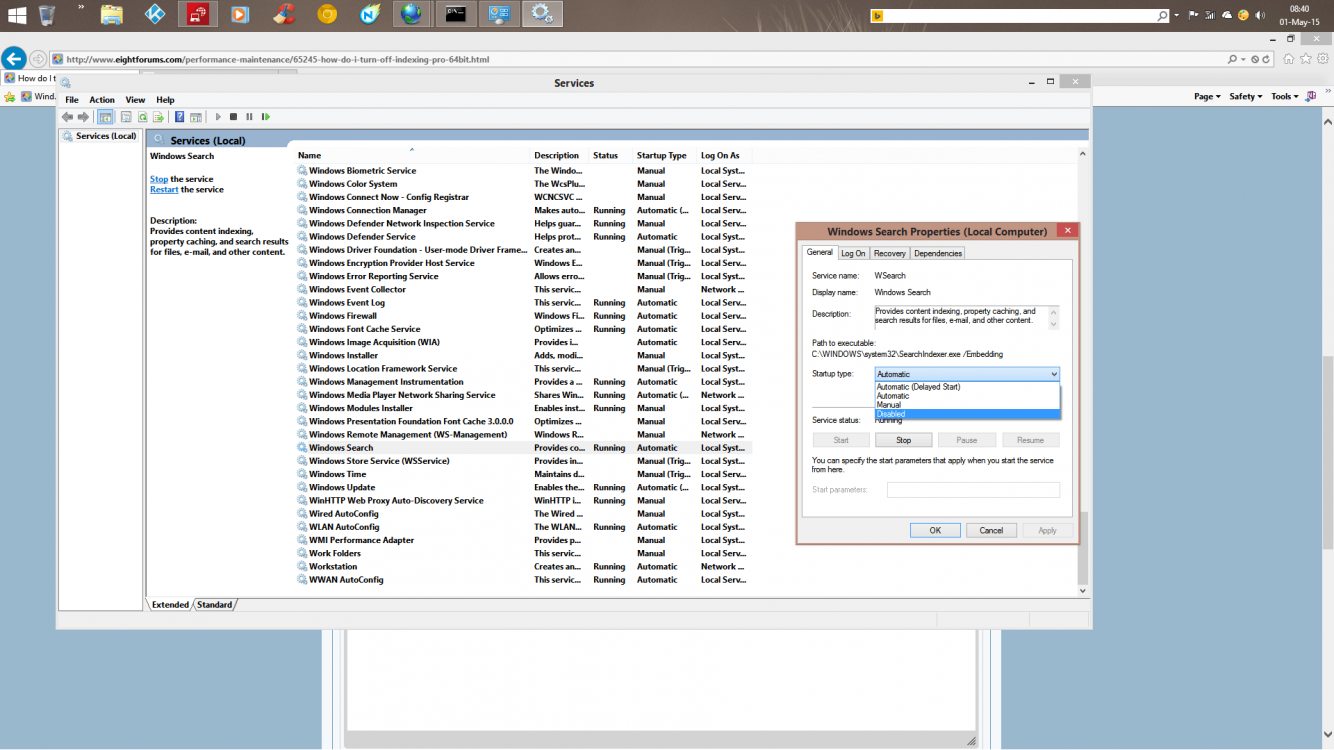Open Command Prompt taskbar icon
This screenshot has height=750, width=1334.
point(456,14)
